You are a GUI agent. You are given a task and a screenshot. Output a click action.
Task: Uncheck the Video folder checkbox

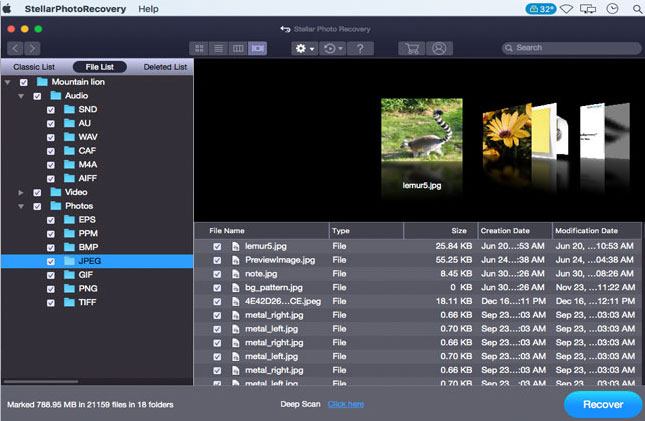coord(37,193)
